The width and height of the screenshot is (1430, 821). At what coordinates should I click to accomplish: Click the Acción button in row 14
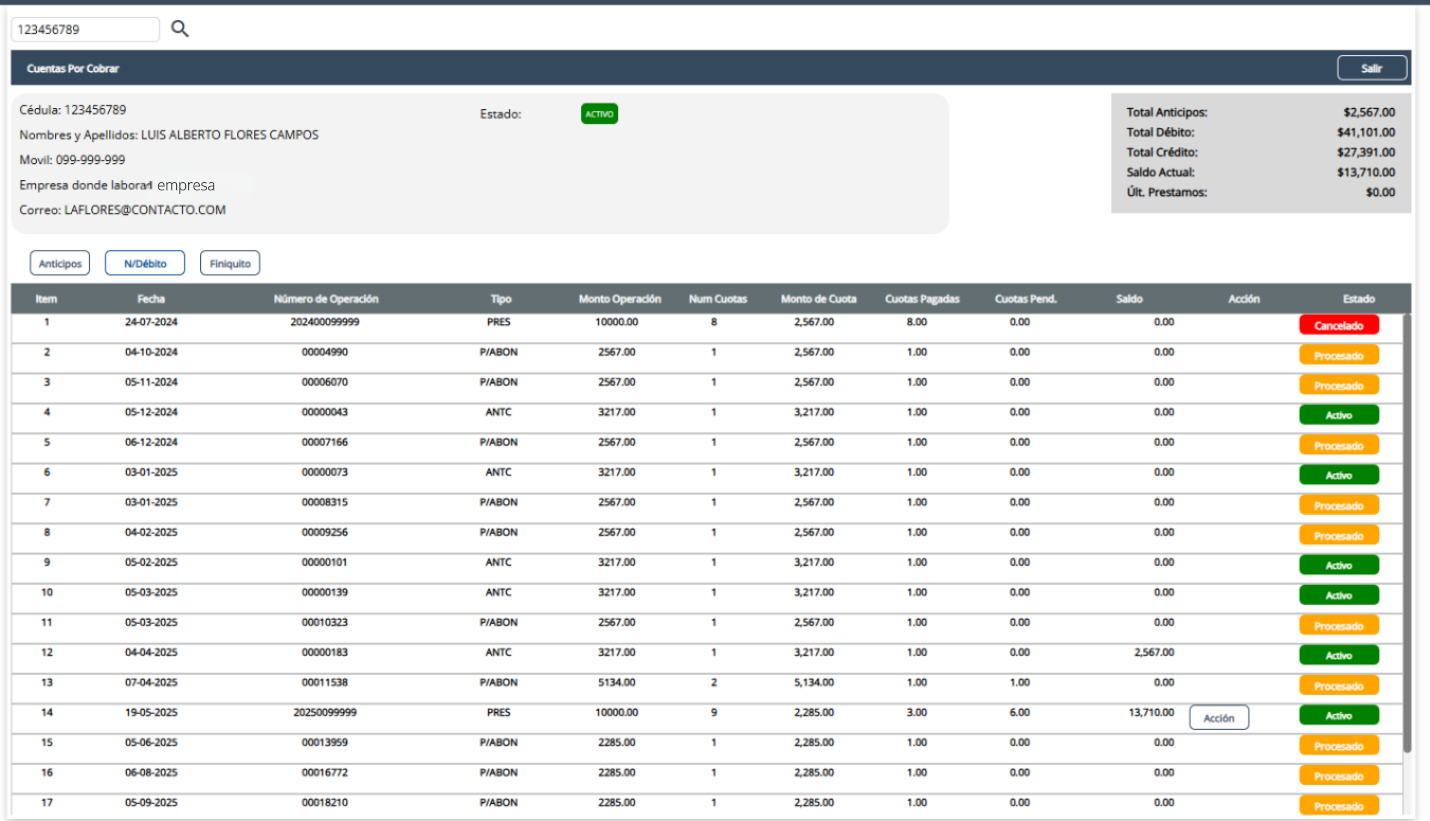[1218, 718]
